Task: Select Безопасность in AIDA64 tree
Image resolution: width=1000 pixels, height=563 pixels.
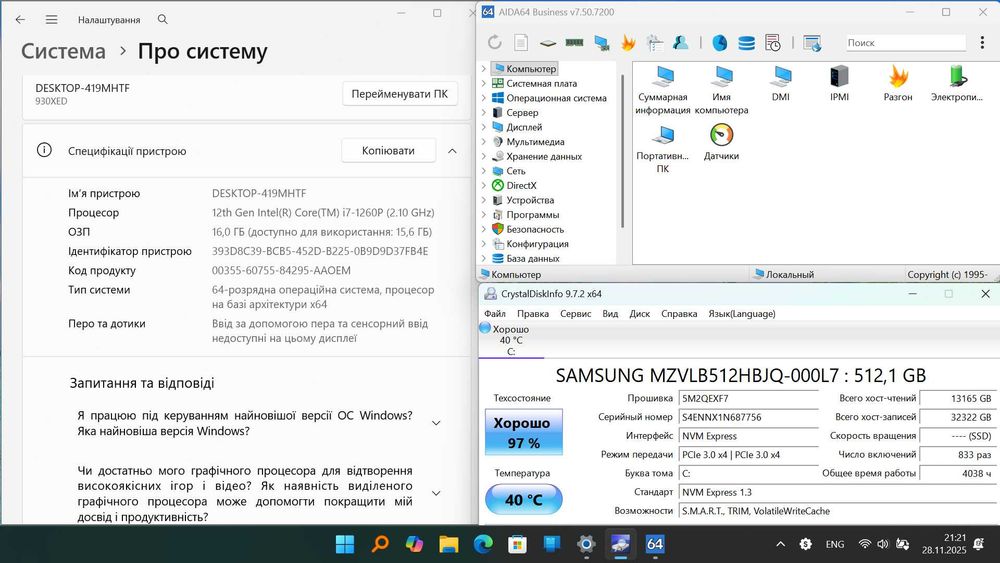Action: (x=535, y=229)
